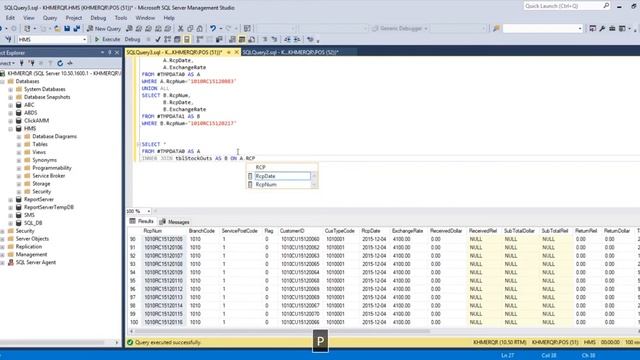Click the ExchangeRate column header
640x360 pixels.
pyautogui.click(x=407, y=231)
